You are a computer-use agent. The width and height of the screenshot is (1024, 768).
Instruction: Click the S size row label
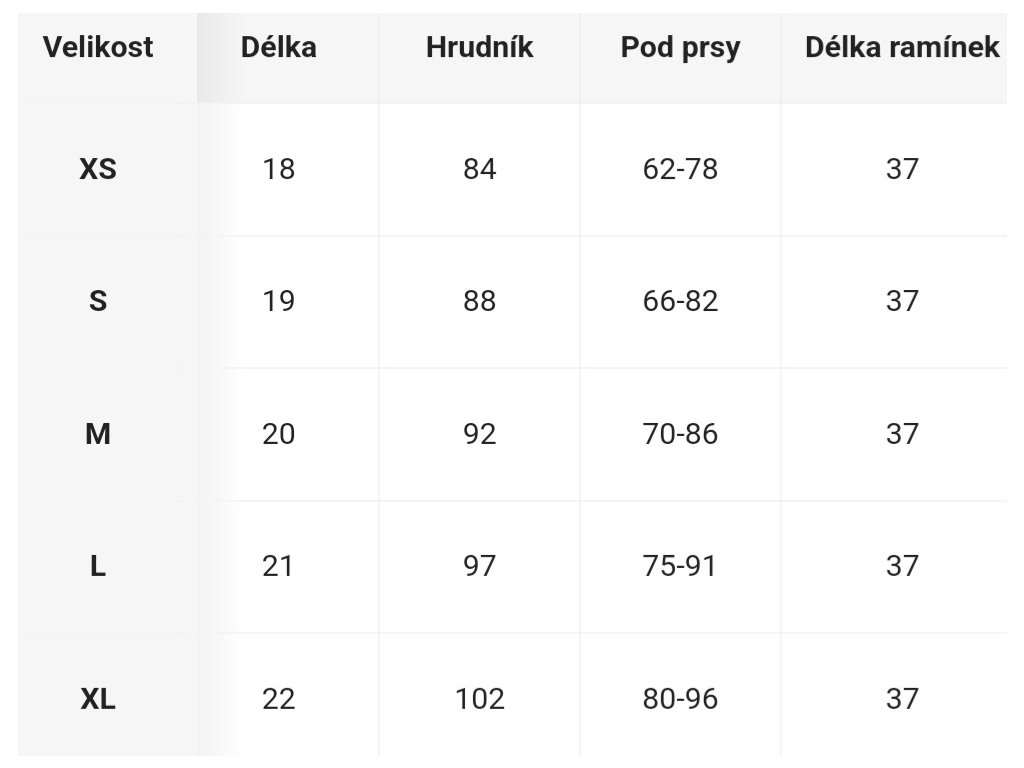(x=98, y=301)
